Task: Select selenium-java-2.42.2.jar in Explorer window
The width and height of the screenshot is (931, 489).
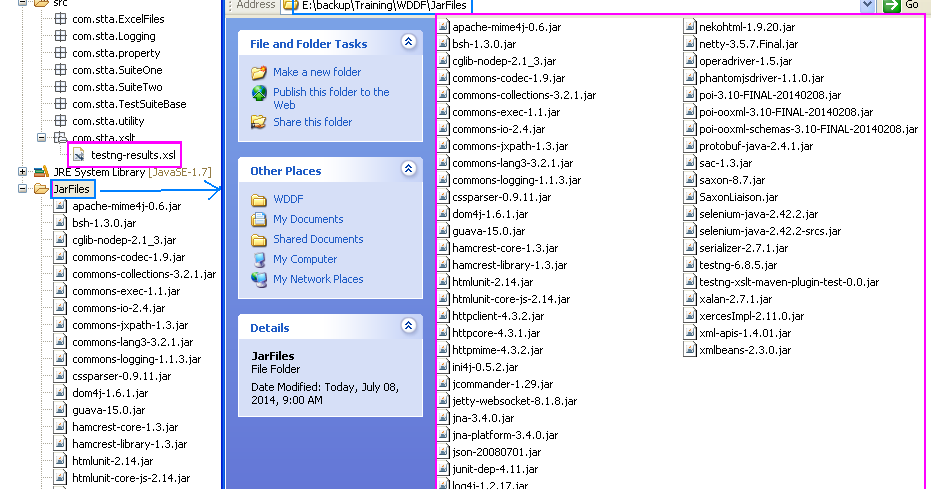Action: tap(758, 214)
